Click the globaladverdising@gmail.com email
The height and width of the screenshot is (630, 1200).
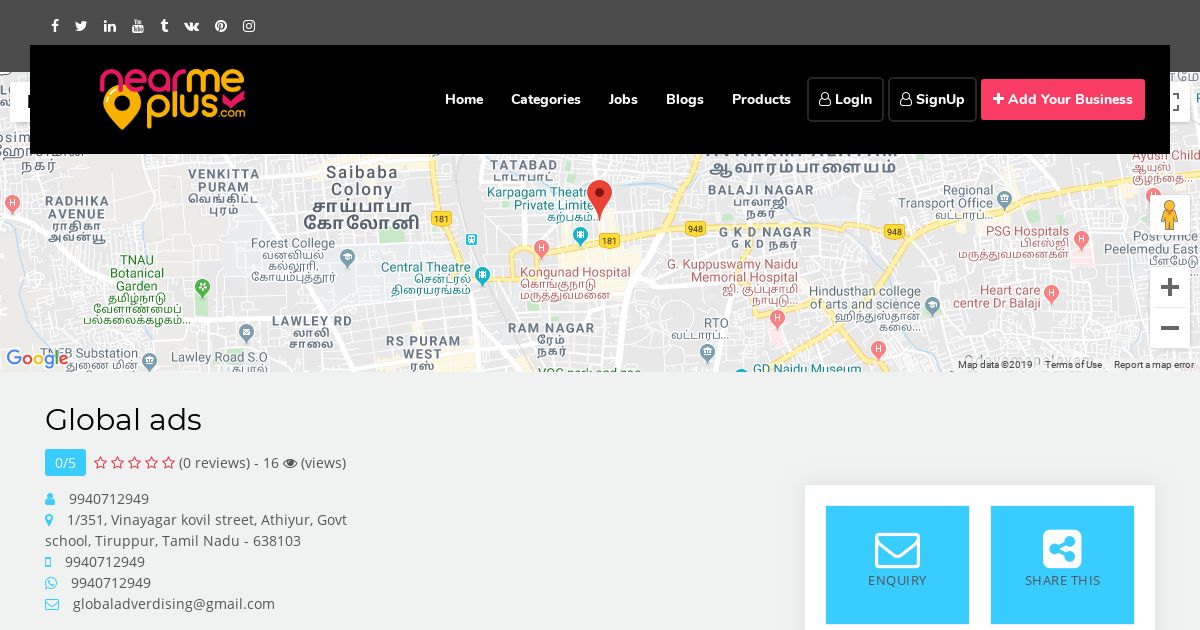click(174, 604)
